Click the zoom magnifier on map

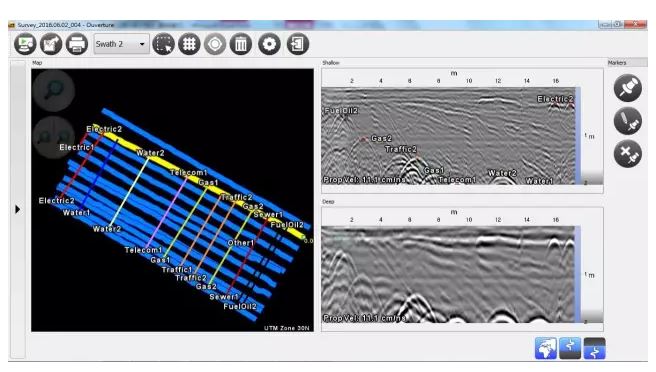coord(54,90)
